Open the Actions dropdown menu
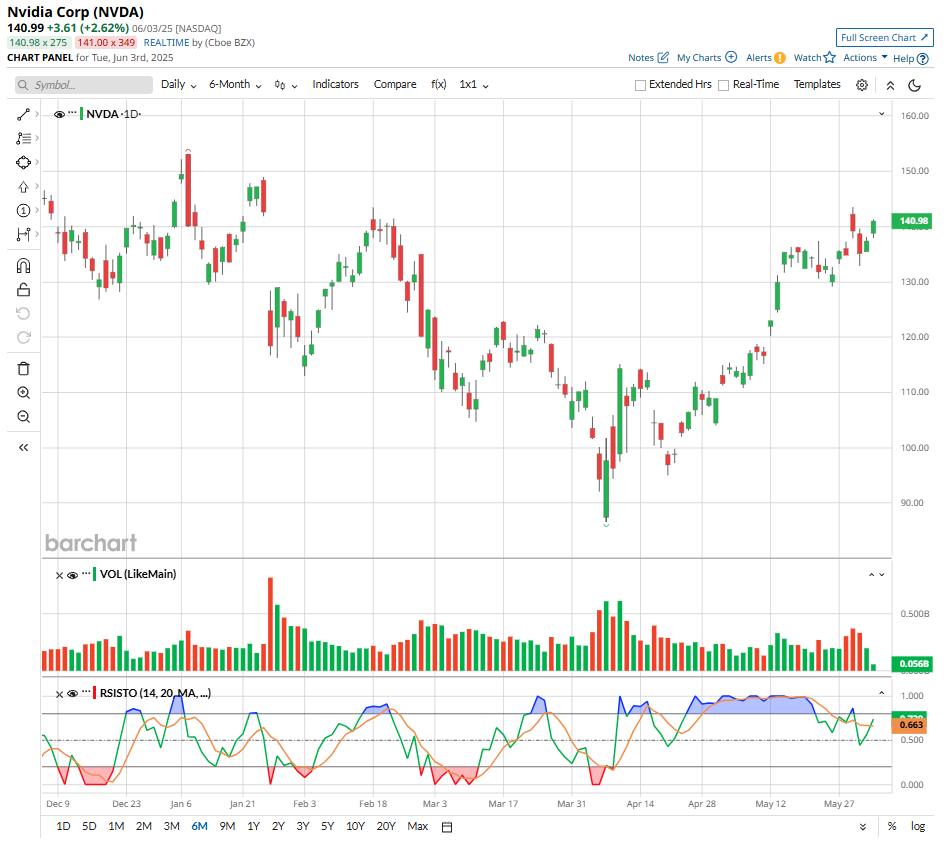The width and height of the screenshot is (946, 843). click(x=865, y=57)
